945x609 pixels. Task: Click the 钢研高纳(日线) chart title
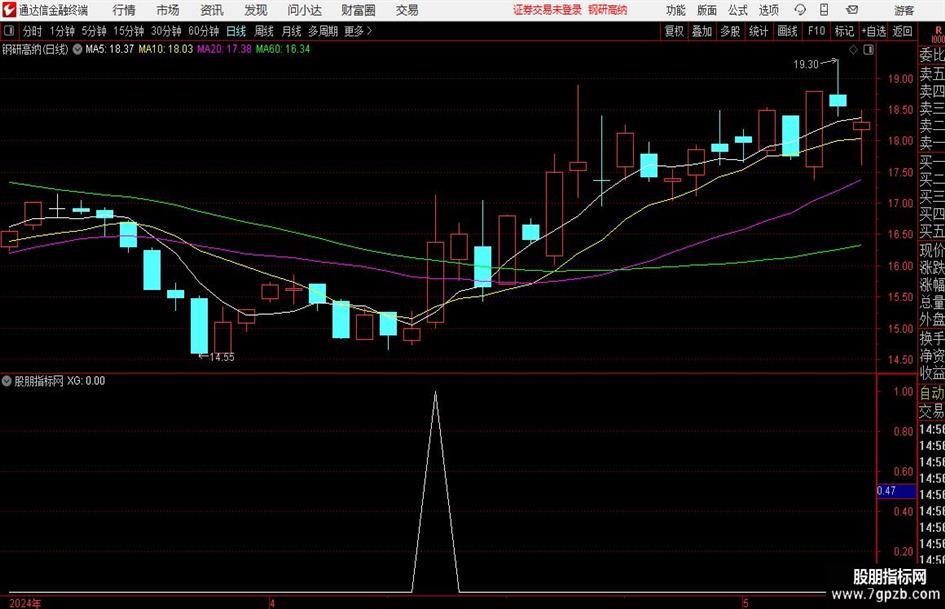pos(35,49)
